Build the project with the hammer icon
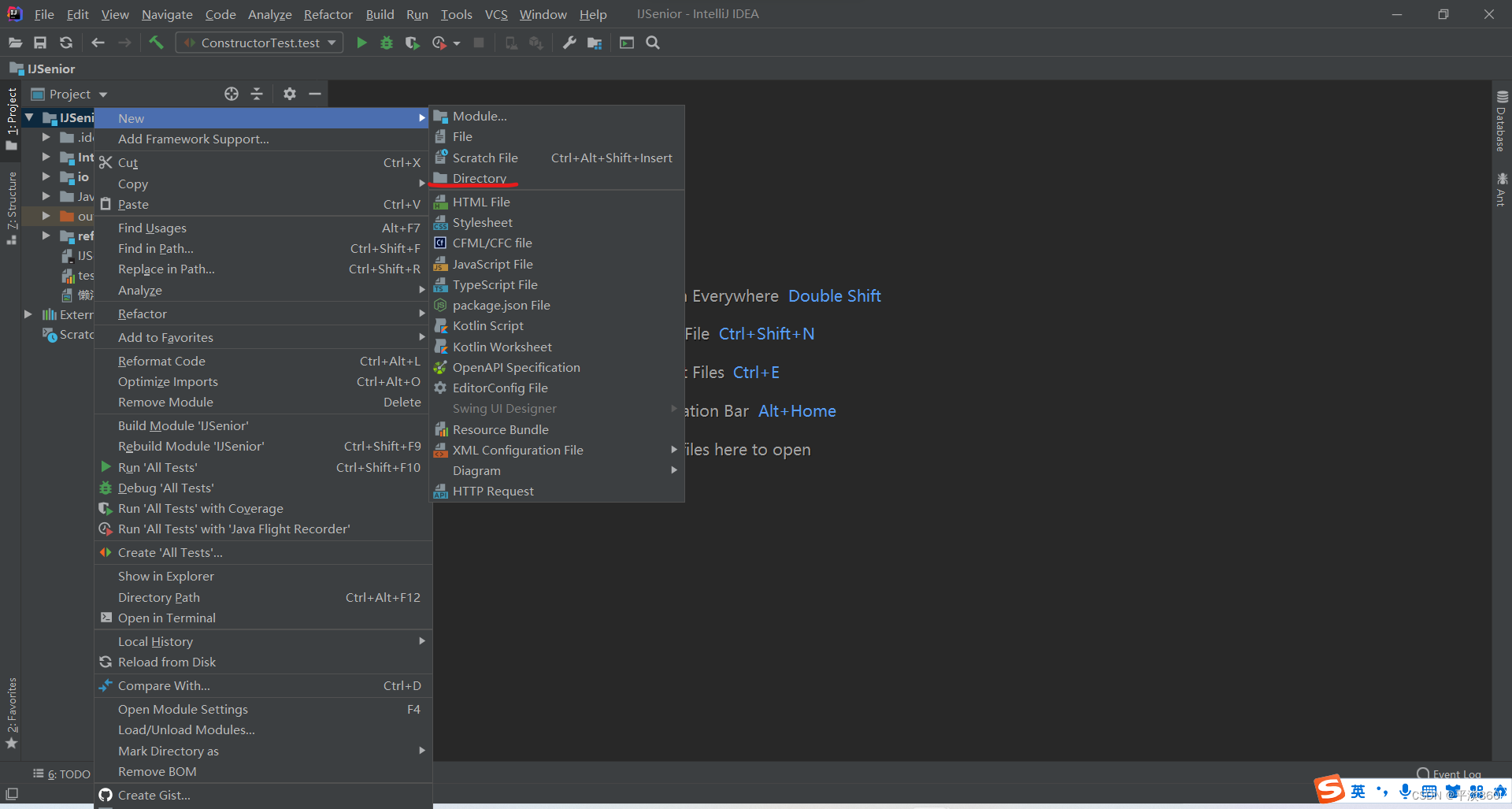The width and height of the screenshot is (1512, 809). click(x=155, y=43)
